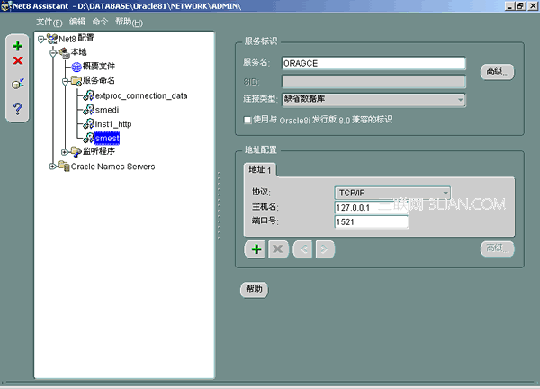This screenshot has width=540, height=389.
Task: Expand the Oracle Names Servers node
Action: point(52,166)
